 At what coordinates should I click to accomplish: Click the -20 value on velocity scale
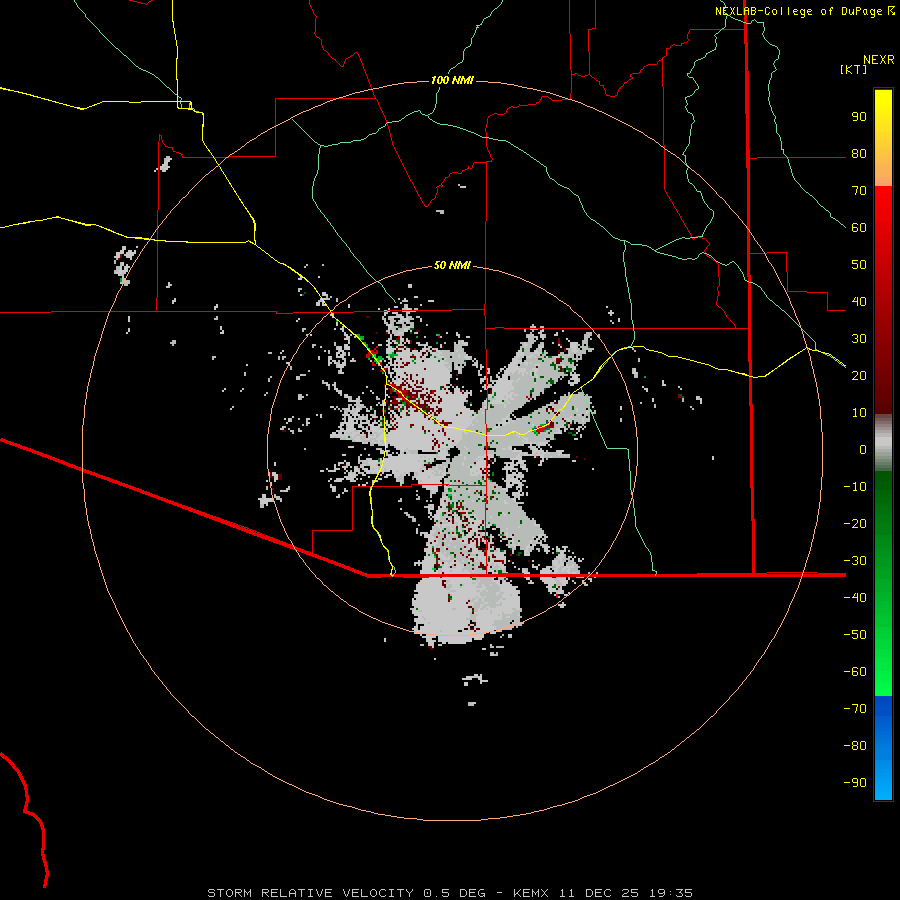[x=855, y=523]
